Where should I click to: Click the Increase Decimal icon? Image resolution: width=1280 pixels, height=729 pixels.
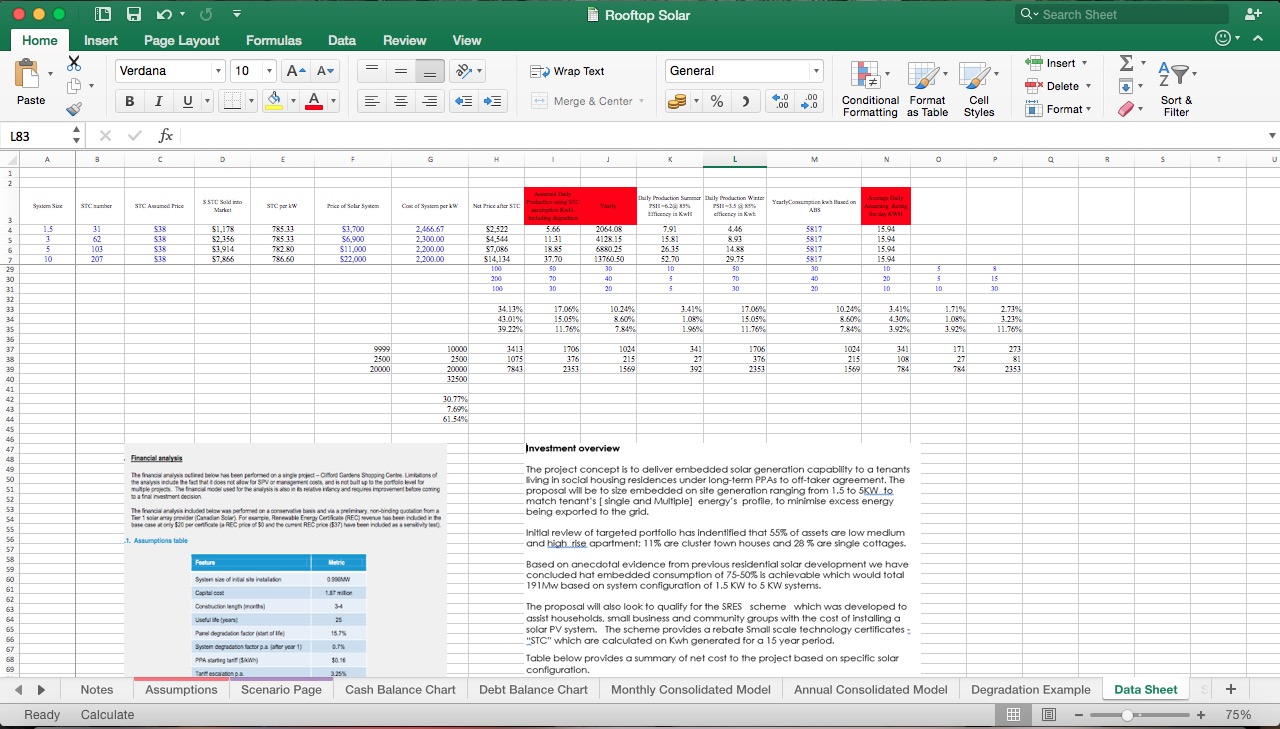[783, 101]
